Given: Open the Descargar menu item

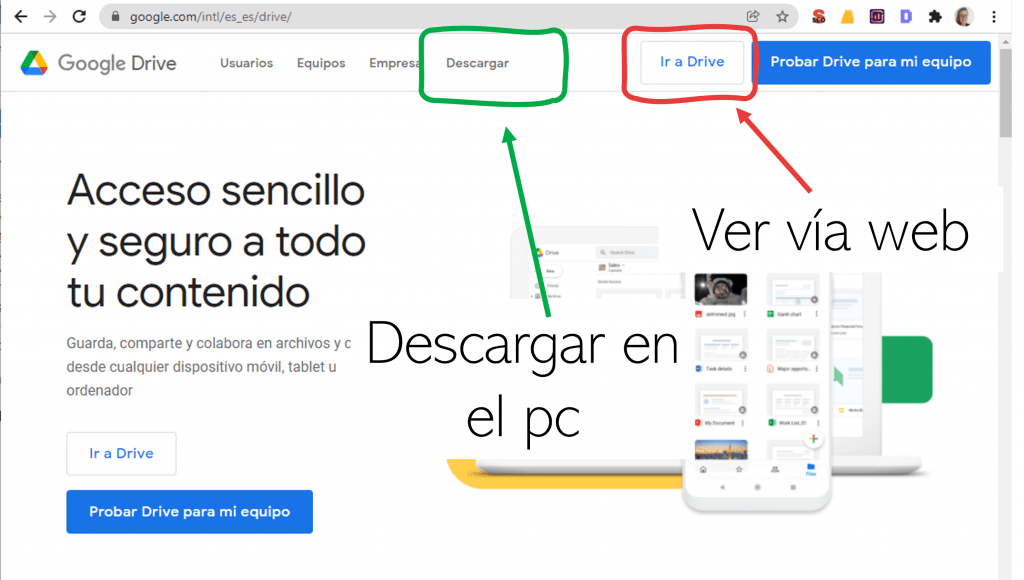Looking at the screenshot, I should pyautogui.click(x=477, y=63).
